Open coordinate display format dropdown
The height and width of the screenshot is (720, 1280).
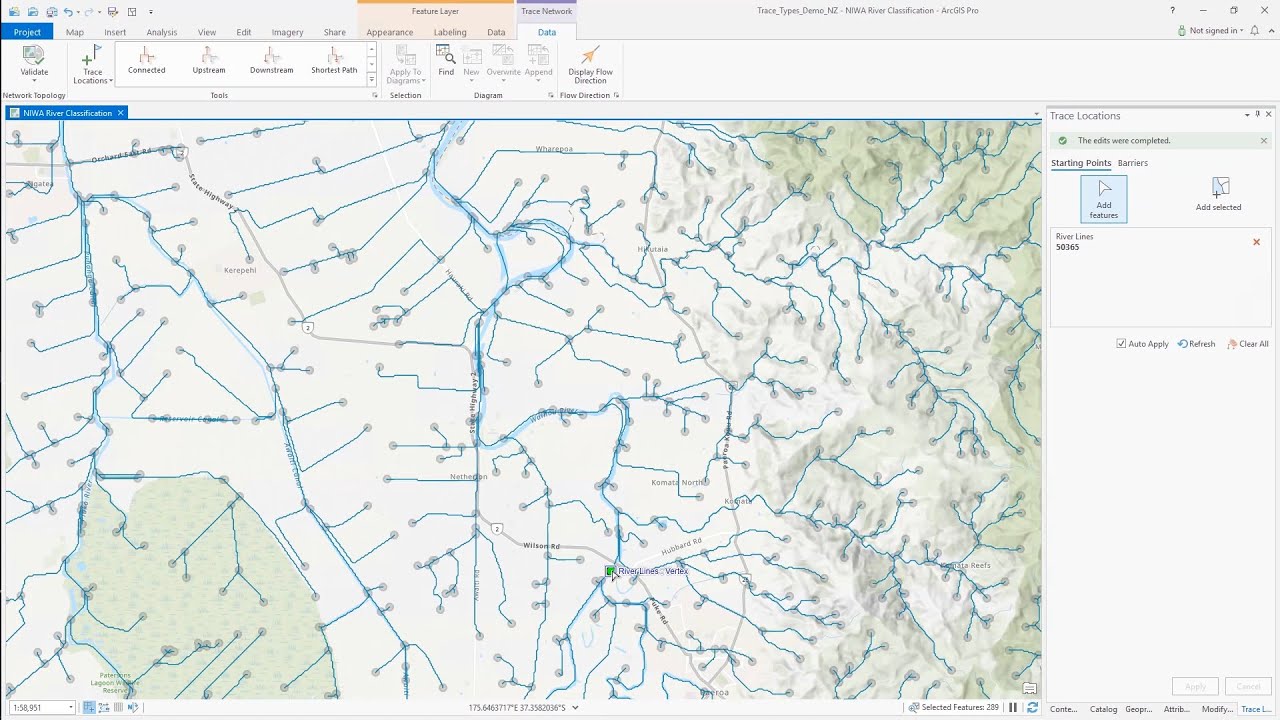point(575,708)
